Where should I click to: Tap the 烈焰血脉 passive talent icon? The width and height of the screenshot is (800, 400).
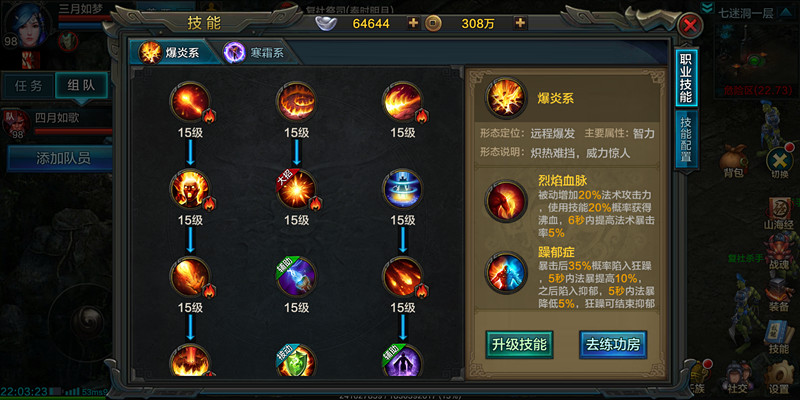tap(506, 201)
